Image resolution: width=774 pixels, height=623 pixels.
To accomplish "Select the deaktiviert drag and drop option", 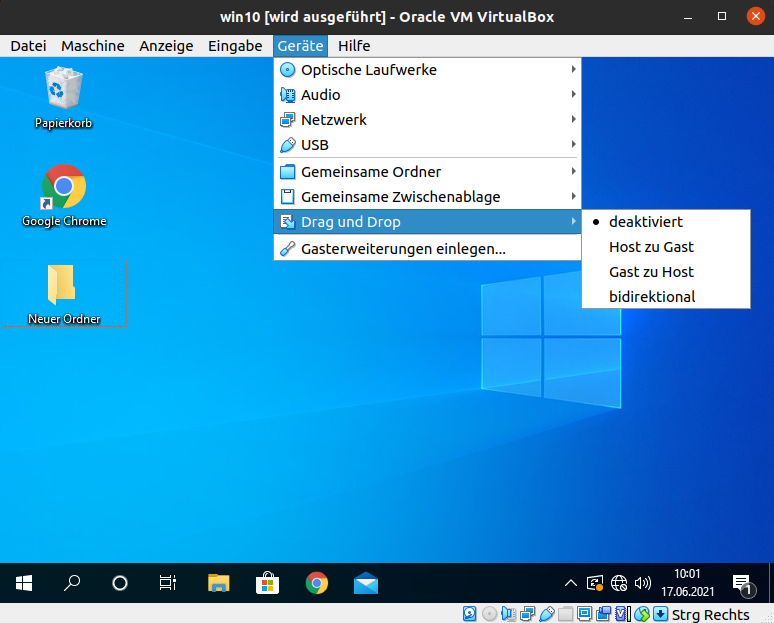I will 645,222.
